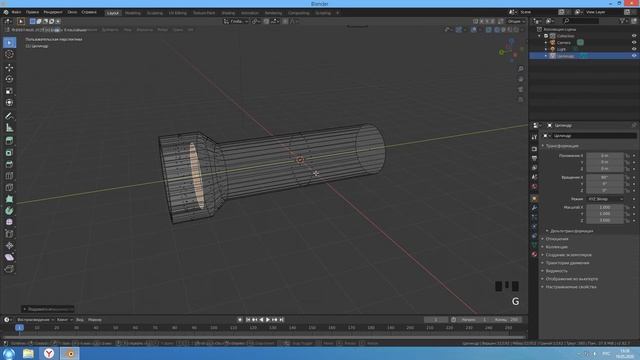Open the Глоба transform orientation dropdown

[x=236, y=21]
